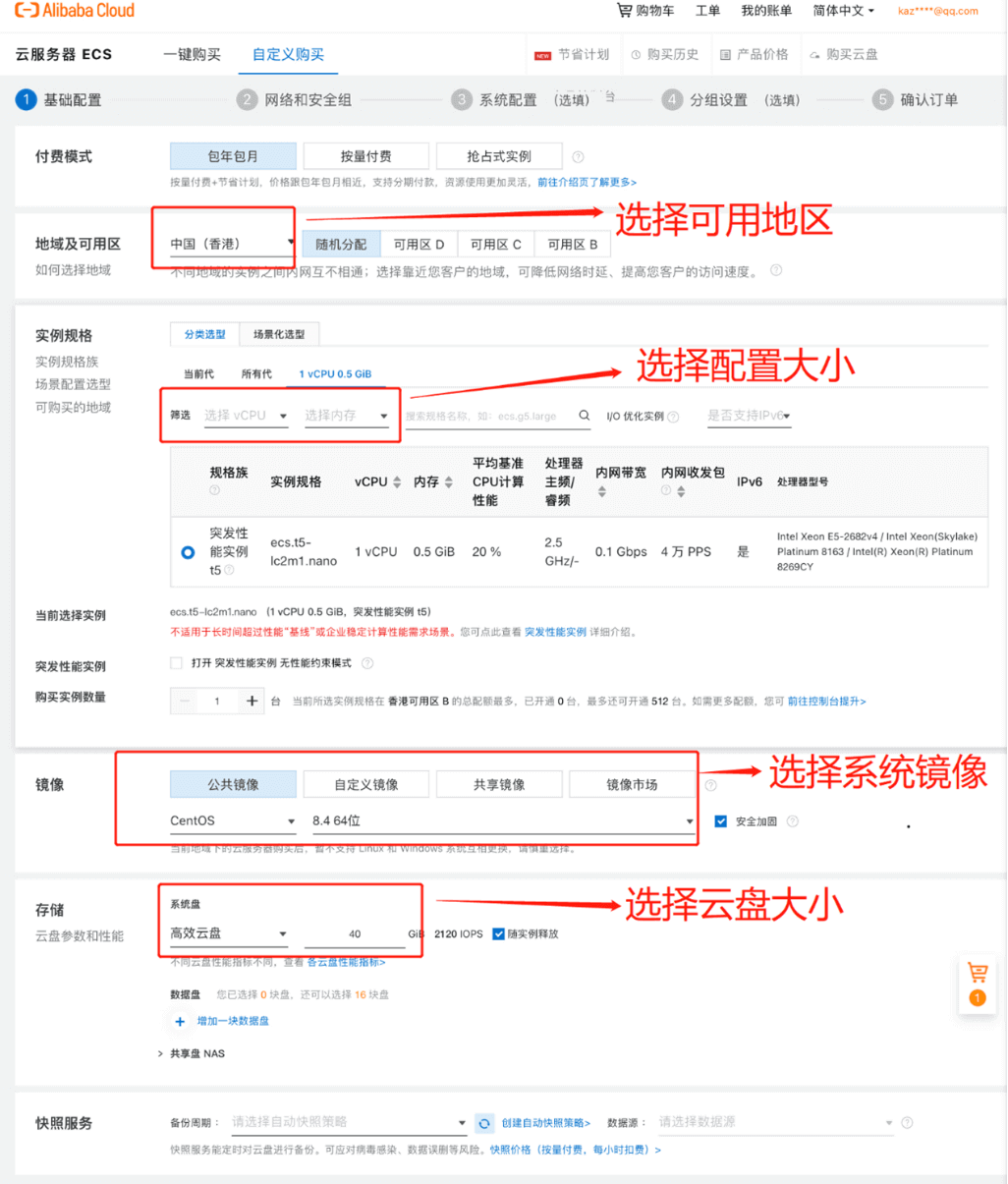
Task: Select the 场景化选型 tab
Action: [x=279, y=335]
